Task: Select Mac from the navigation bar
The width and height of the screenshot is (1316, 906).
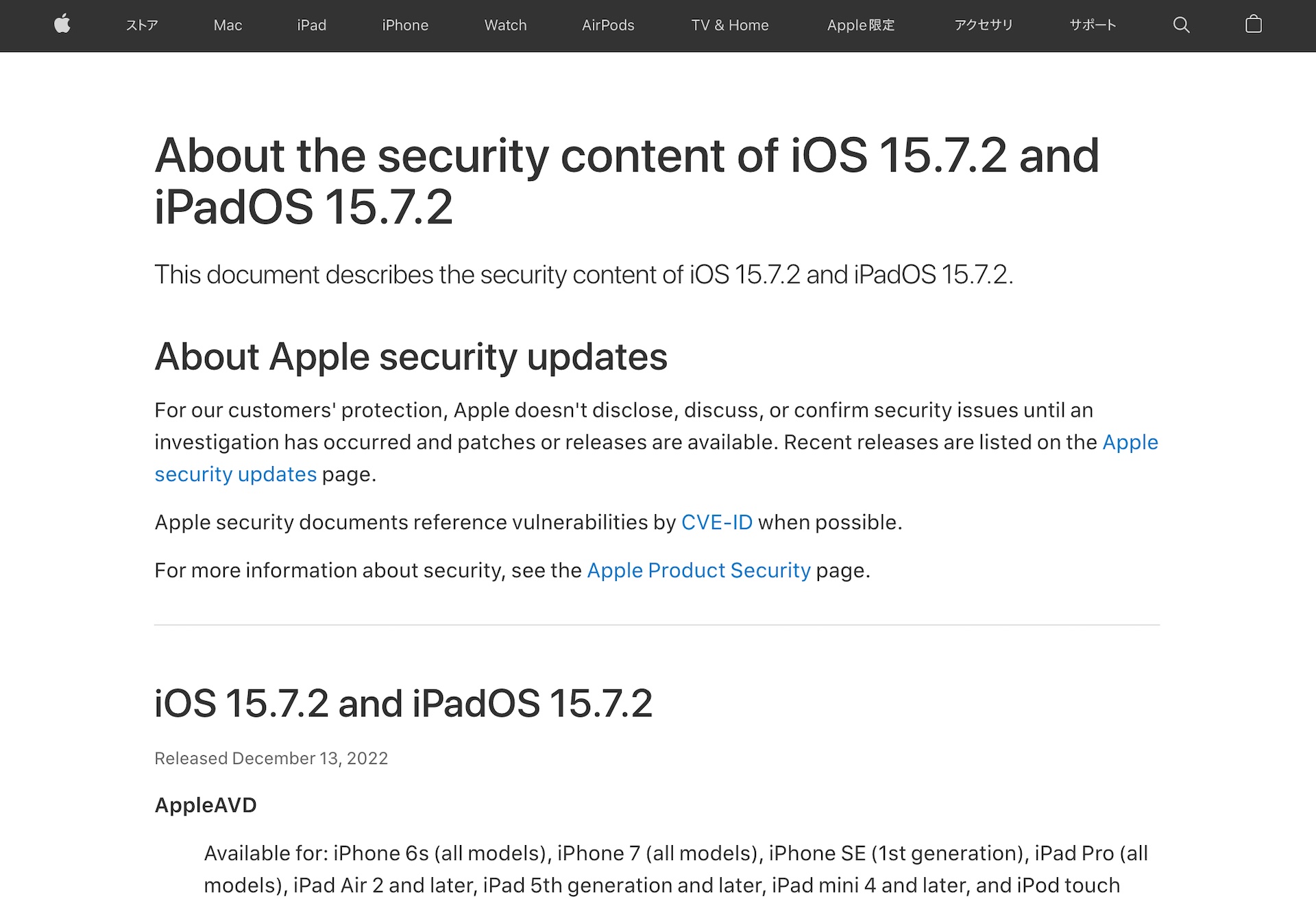Action: pyautogui.click(x=228, y=25)
